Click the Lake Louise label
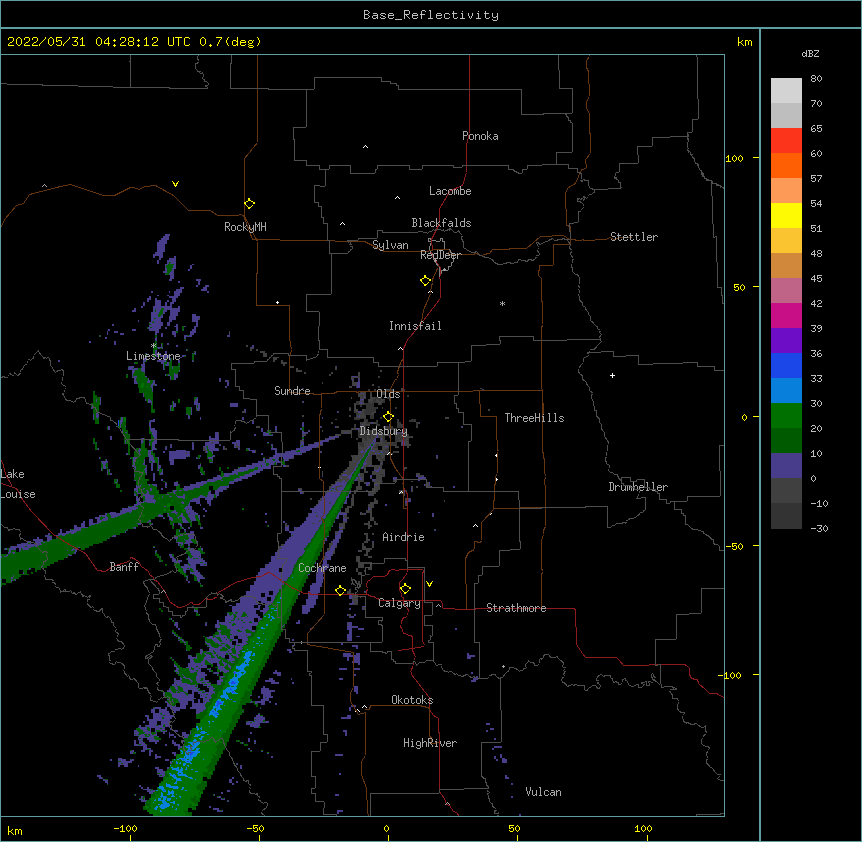The width and height of the screenshot is (862, 842). (16, 484)
